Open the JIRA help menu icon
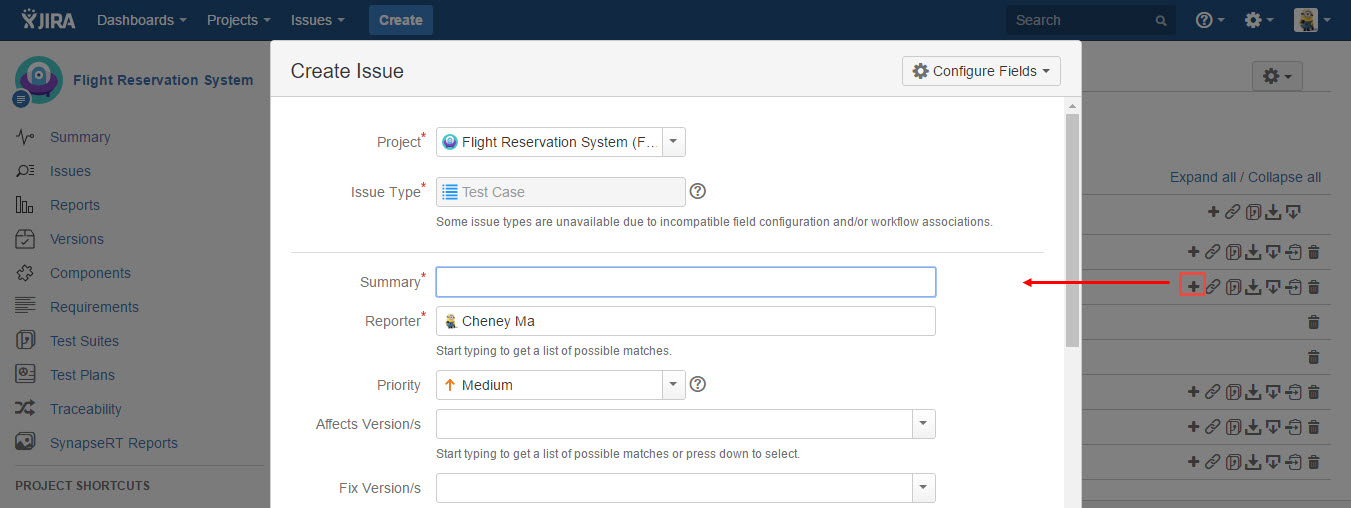Image resolution: width=1351 pixels, height=508 pixels. point(1210,20)
